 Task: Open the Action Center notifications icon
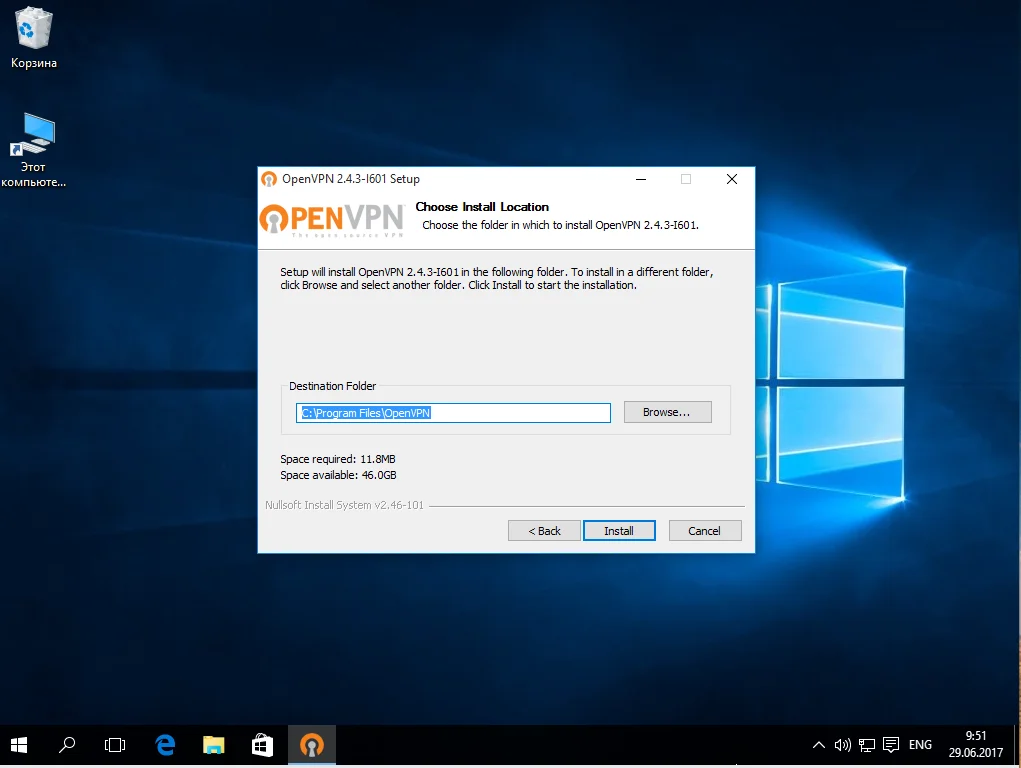pos(891,745)
